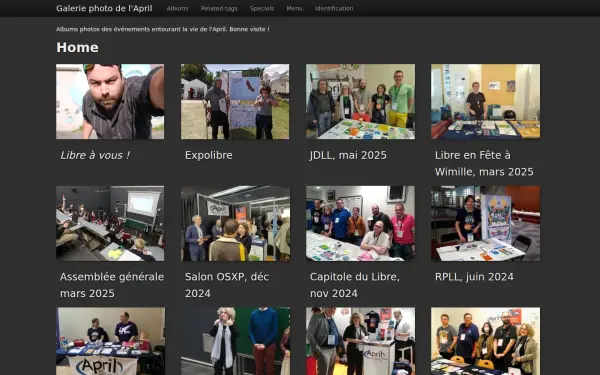600x375 pixels.
Task: Open the Libre à vous ! album thumbnail
Action: (x=110, y=101)
